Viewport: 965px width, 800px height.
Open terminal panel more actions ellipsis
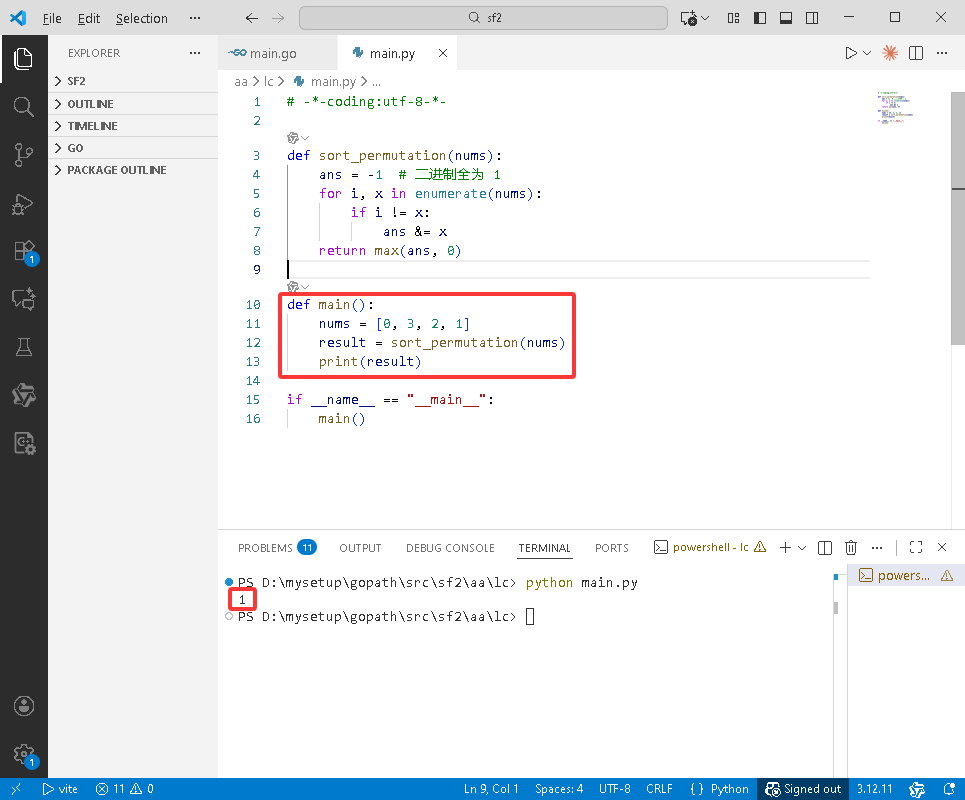click(877, 547)
